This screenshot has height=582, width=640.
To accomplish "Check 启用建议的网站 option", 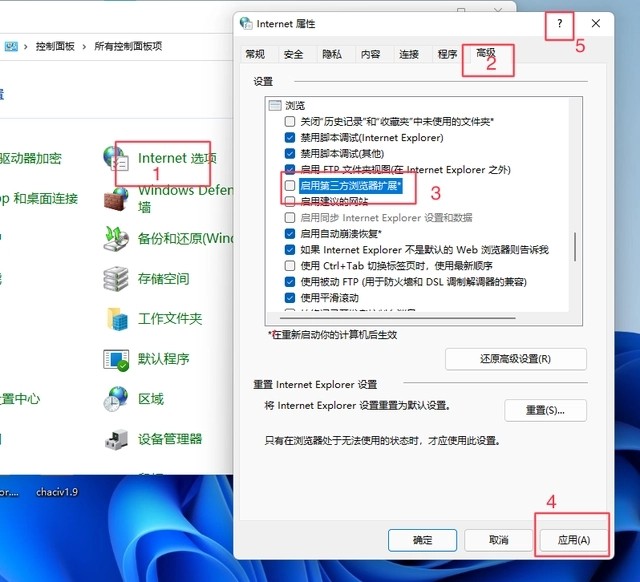I will (x=290, y=201).
